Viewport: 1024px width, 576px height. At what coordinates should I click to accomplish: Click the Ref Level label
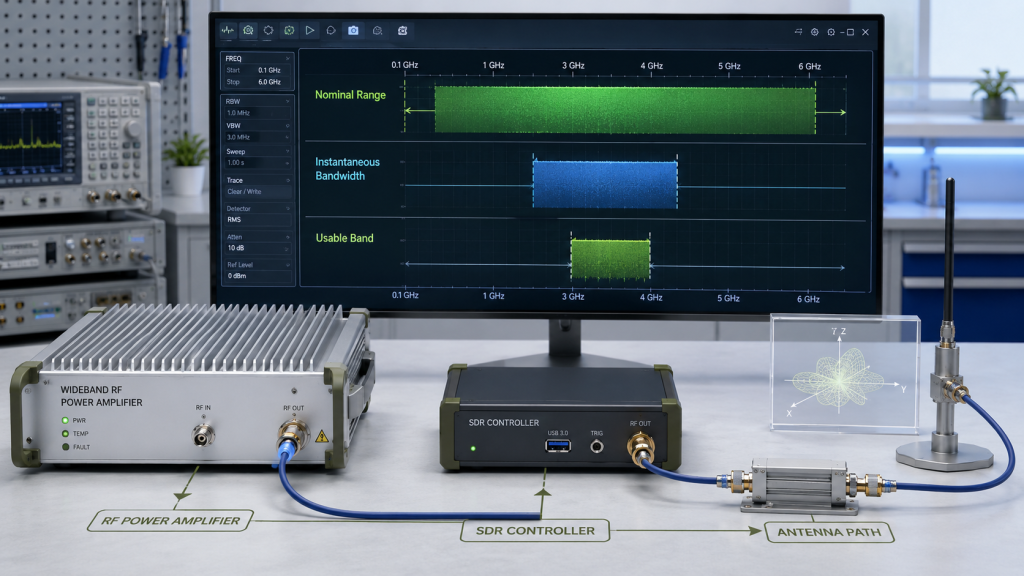(x=240, y=264)
